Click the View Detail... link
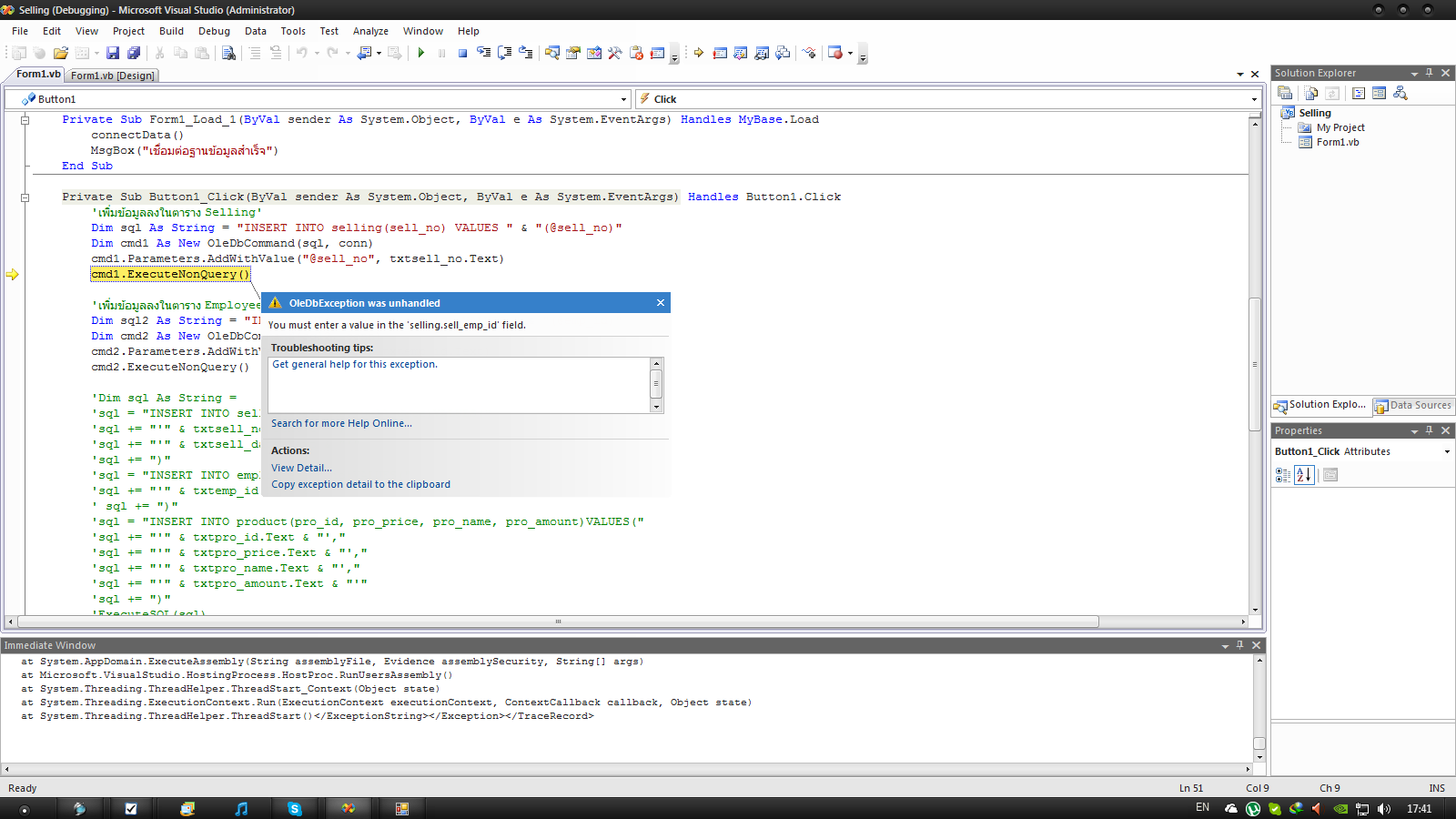 pos(301,468)
